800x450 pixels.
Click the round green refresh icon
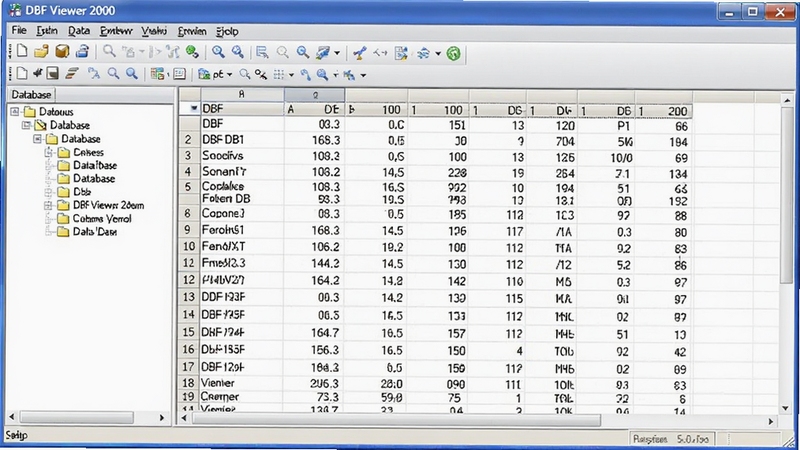tap(454, 53)
